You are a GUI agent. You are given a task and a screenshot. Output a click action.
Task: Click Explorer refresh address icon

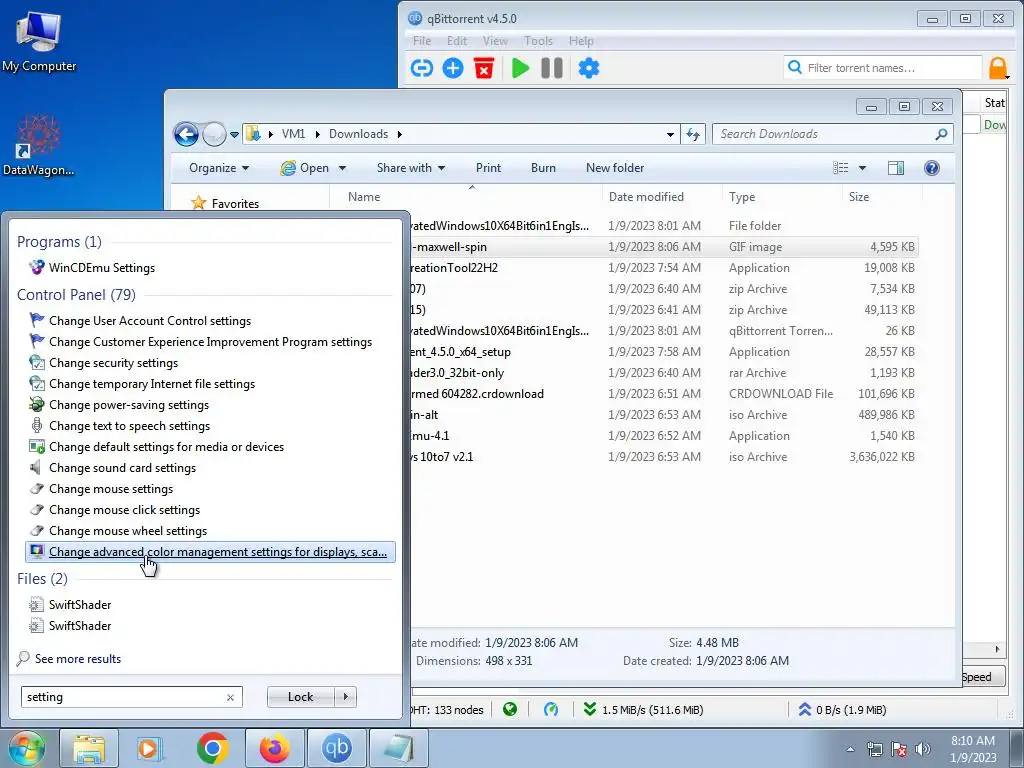coord(693,135)
